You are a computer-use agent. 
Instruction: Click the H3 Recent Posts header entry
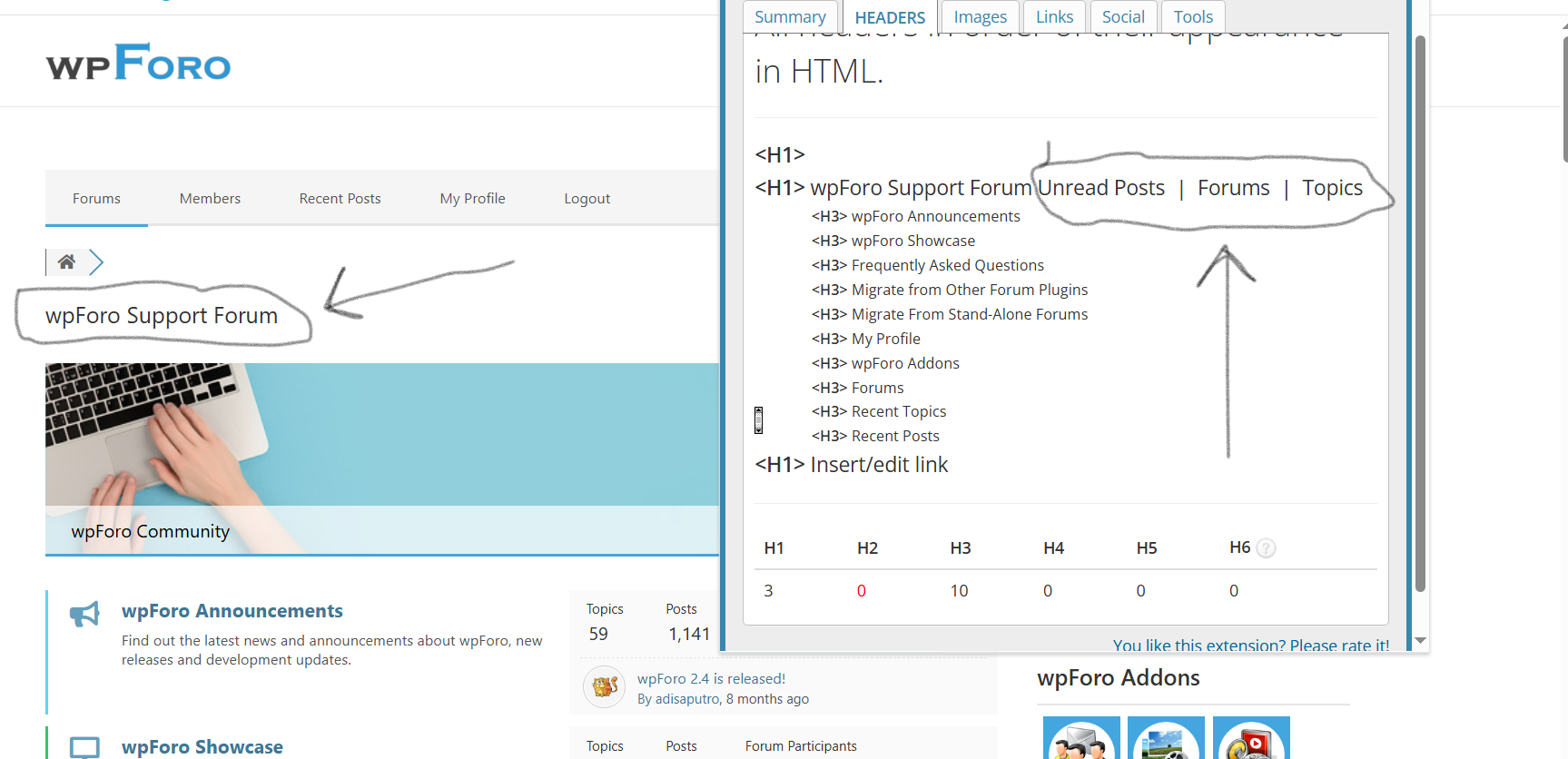pos(875,436)
